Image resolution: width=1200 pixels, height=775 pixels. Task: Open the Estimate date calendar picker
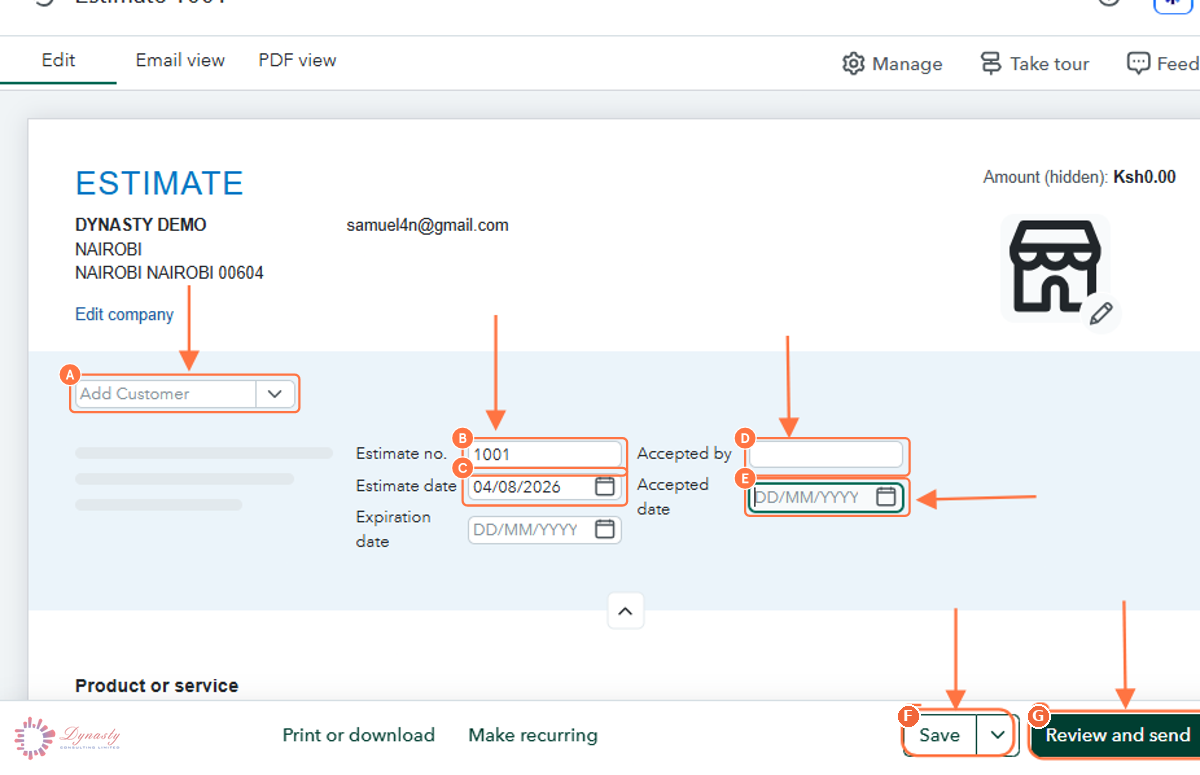point(605,487)
